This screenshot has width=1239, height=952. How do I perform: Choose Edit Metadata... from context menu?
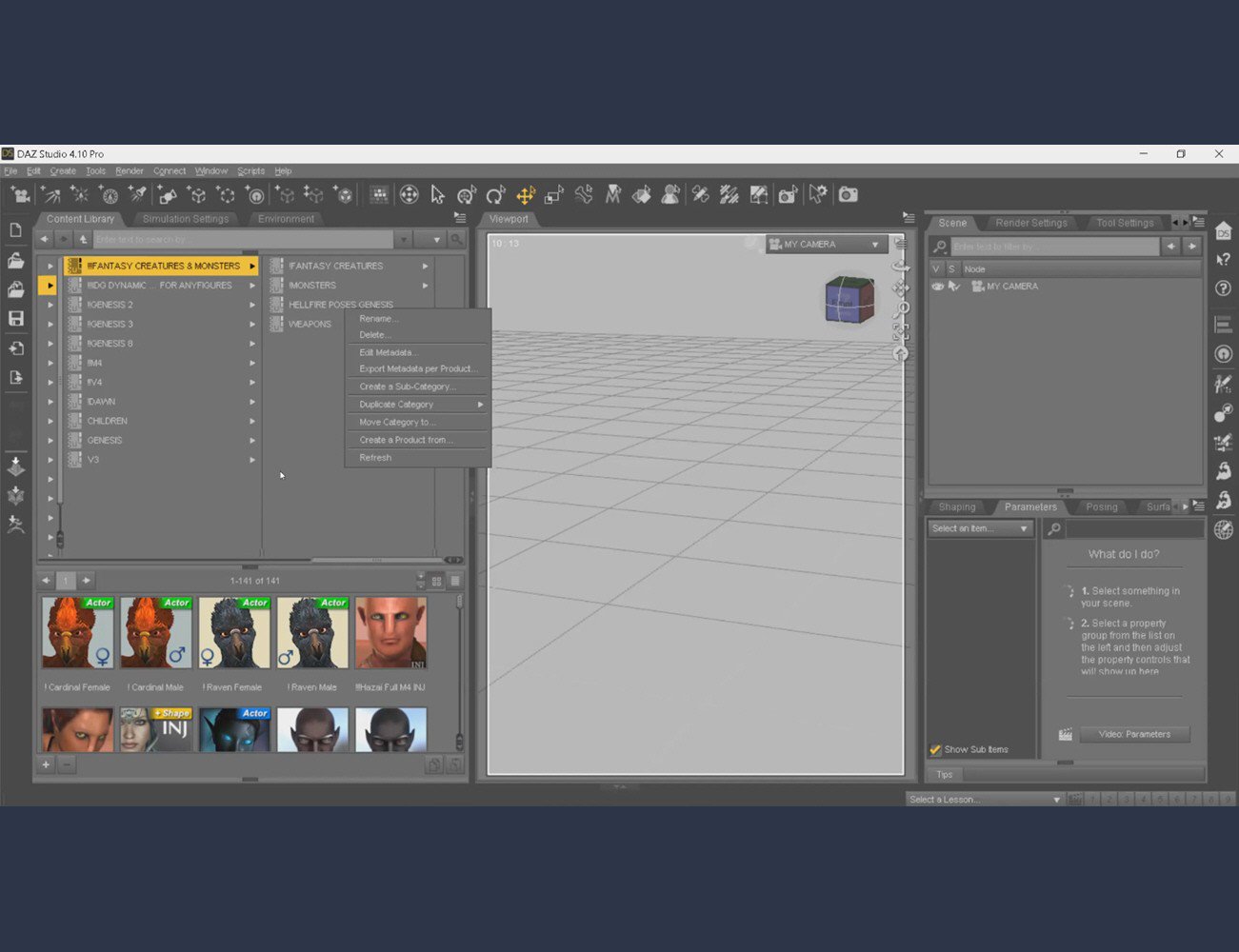pyautogui.click(x=417, y=352)
